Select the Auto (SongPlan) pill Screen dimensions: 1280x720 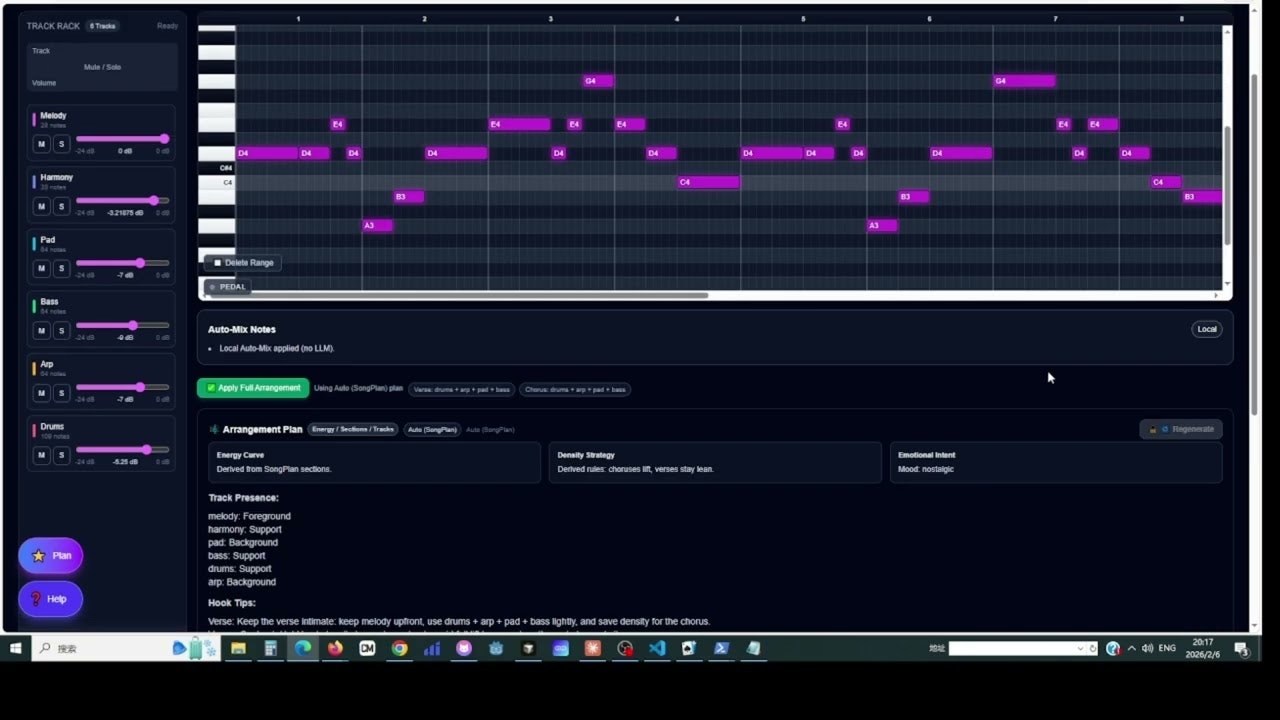click(432, 429)
